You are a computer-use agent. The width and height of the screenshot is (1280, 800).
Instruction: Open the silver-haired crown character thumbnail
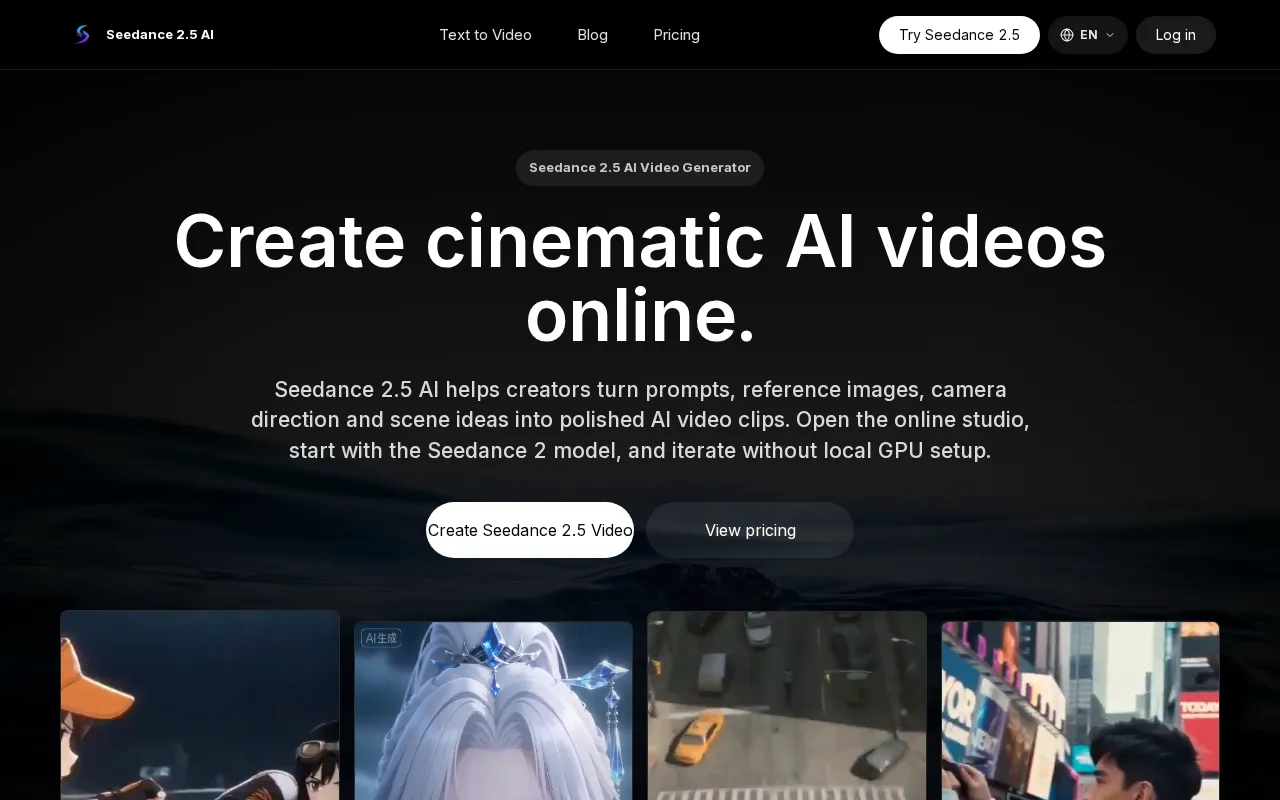[x=493, y=711]
